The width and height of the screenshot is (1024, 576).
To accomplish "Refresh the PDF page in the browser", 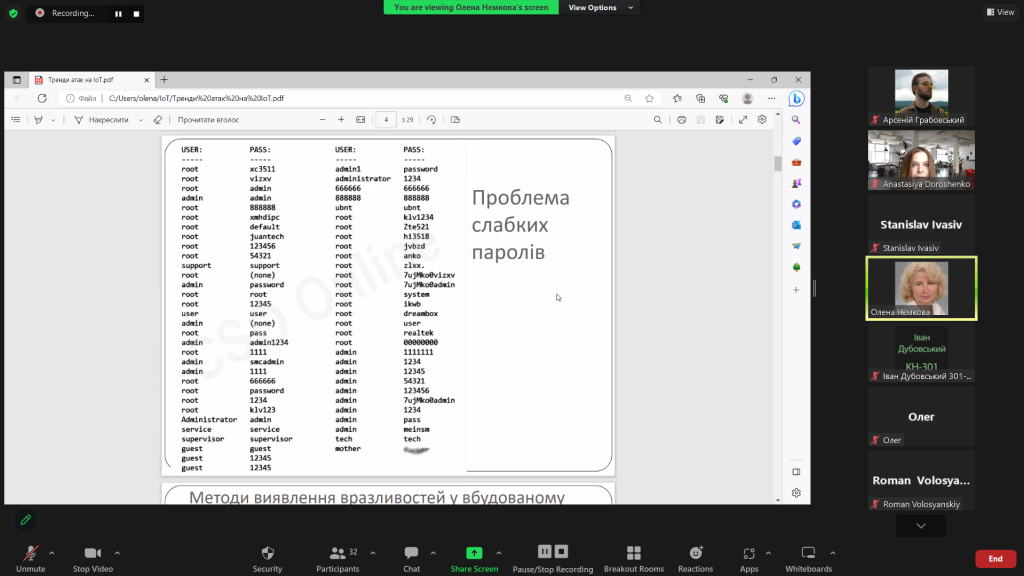I will 42,98.
